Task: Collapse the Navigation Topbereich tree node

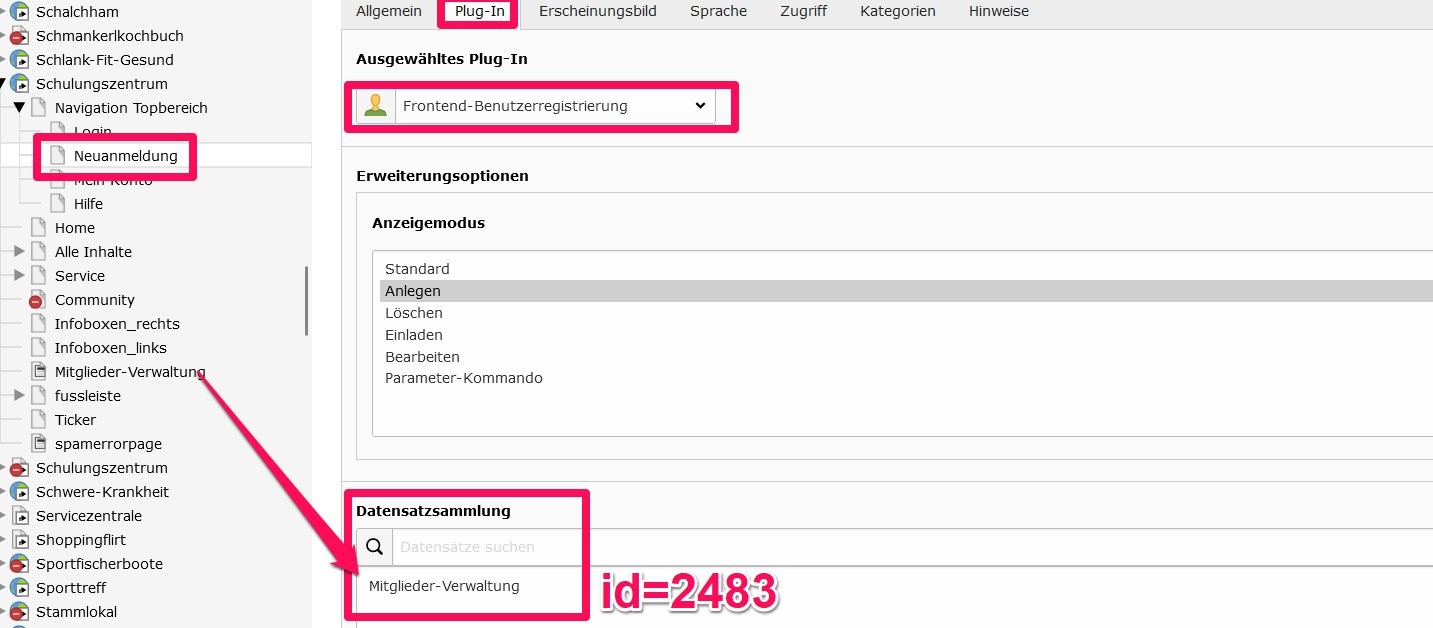Action: [x=19, y=107]
